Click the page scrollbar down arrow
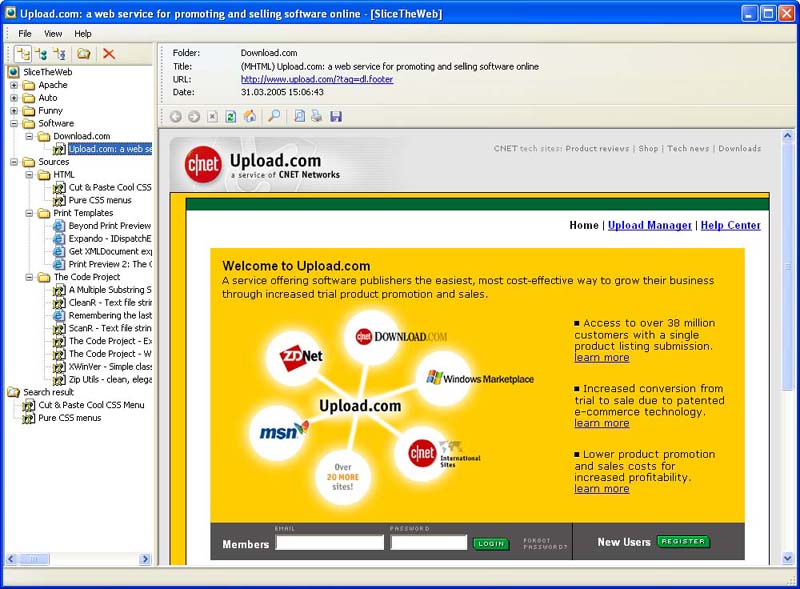The height and width of the screenshot is (589, 800). [787, 558]
